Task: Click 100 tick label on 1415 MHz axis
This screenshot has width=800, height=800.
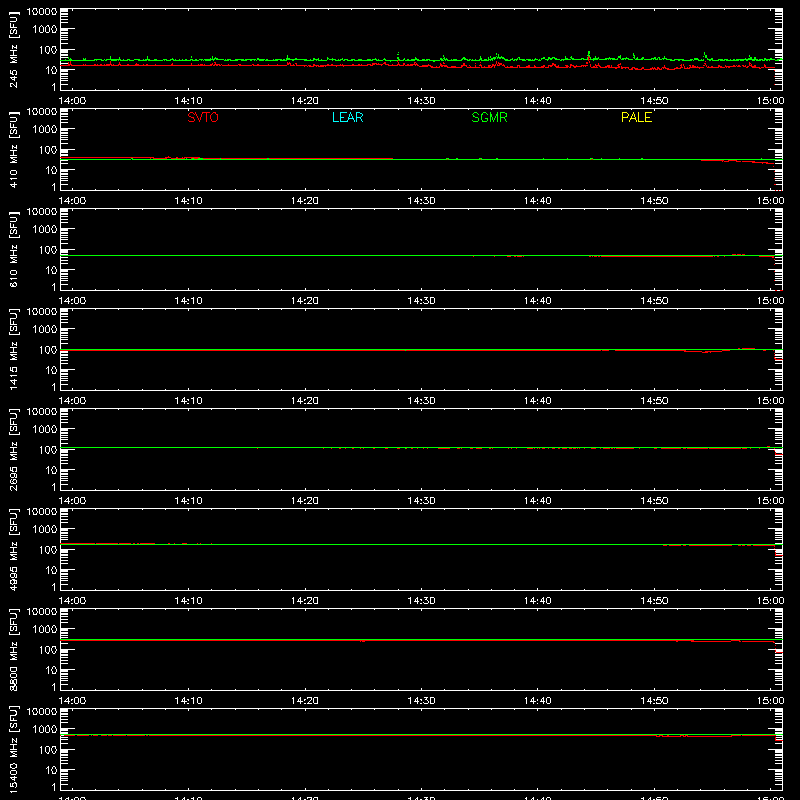Action: (48, 350)
